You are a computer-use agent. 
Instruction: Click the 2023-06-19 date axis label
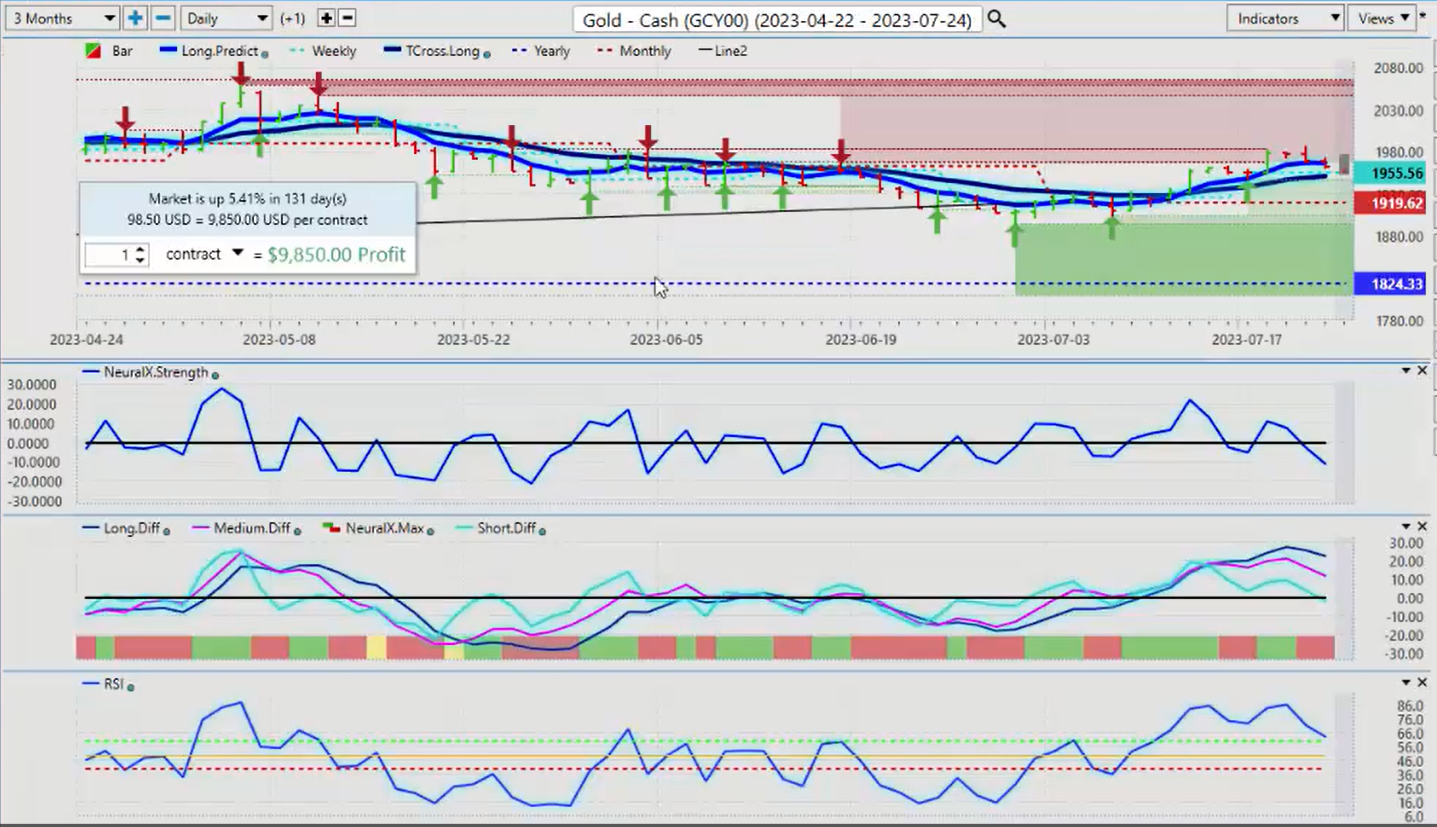861,340
